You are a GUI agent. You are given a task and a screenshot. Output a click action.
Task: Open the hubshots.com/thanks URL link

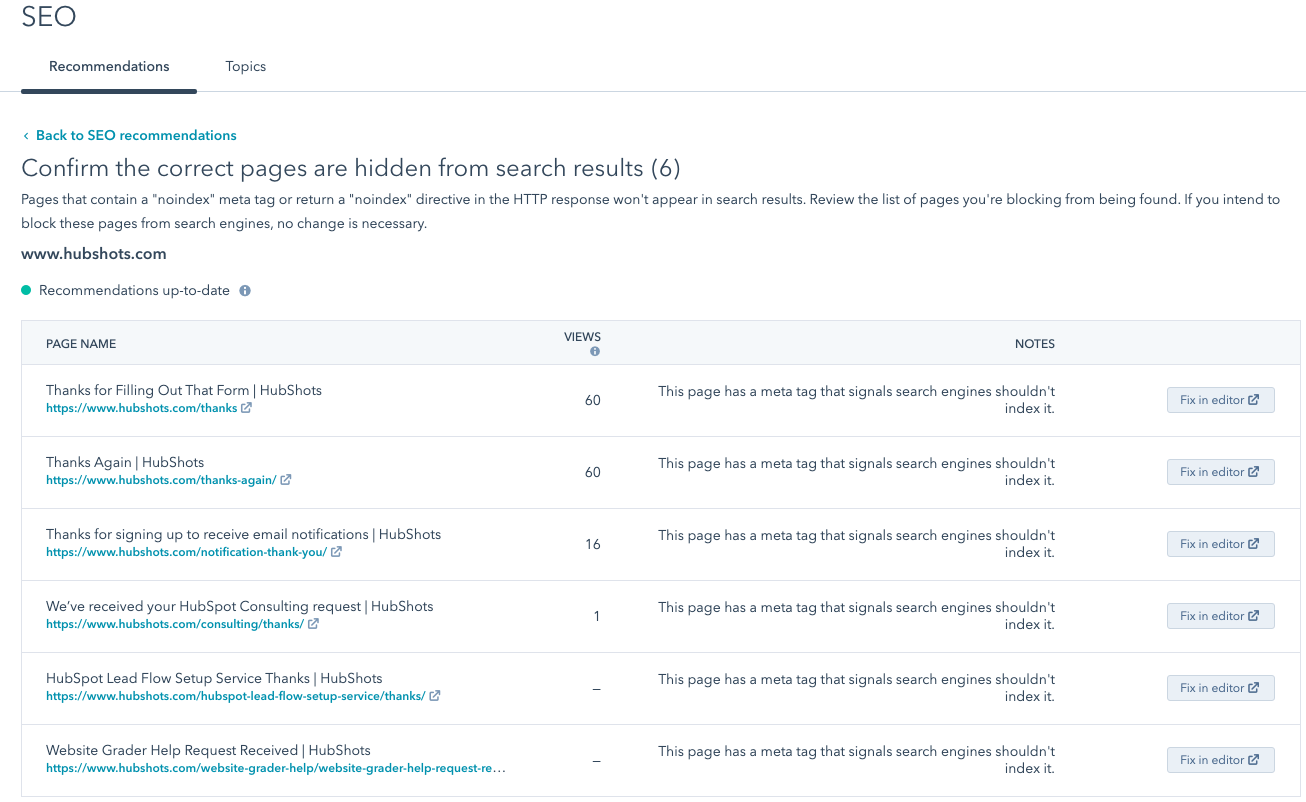141,408
